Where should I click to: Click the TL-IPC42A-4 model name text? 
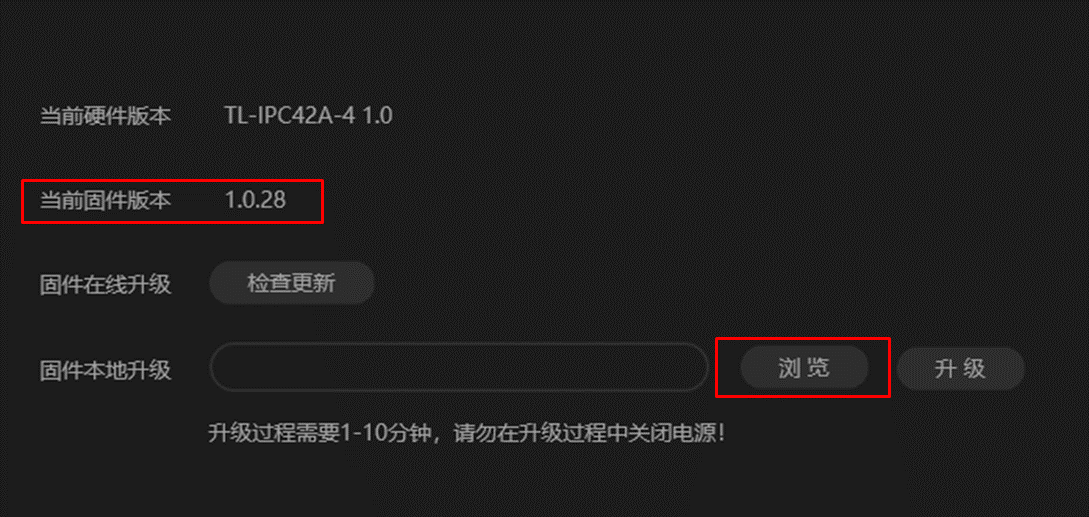[x=290, y=116]
